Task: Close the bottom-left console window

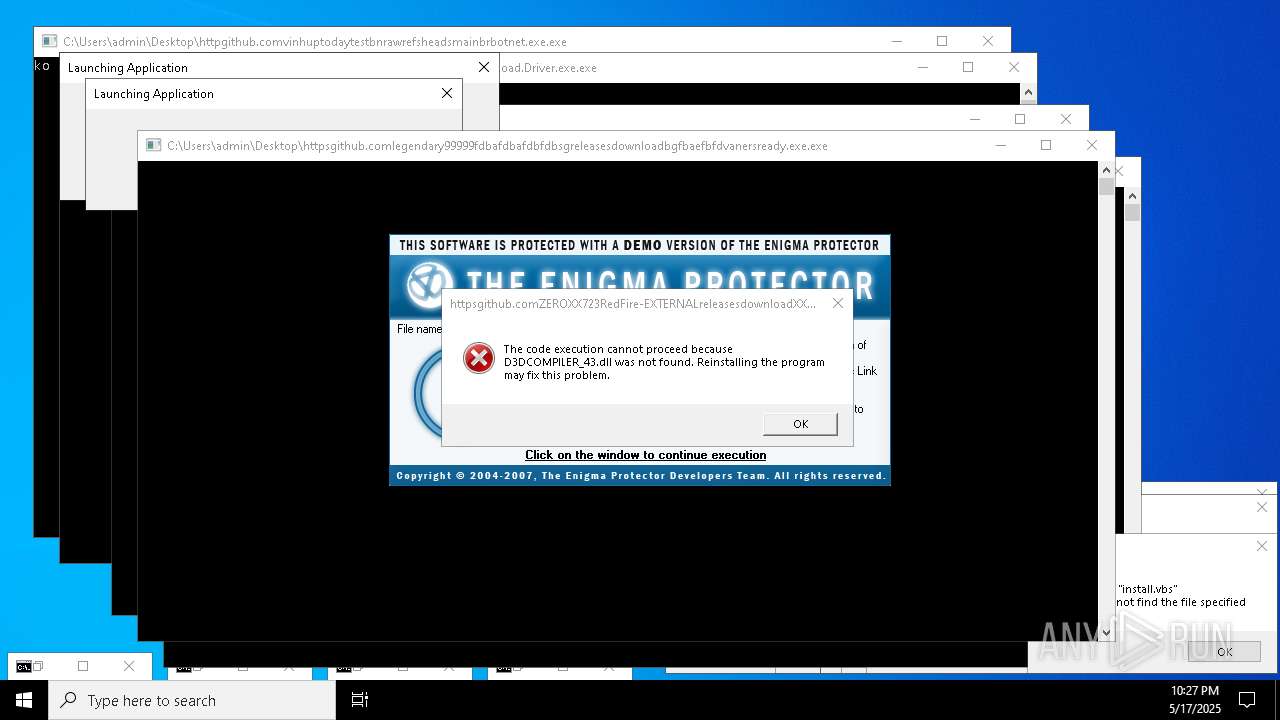Action: click(129, 666)
